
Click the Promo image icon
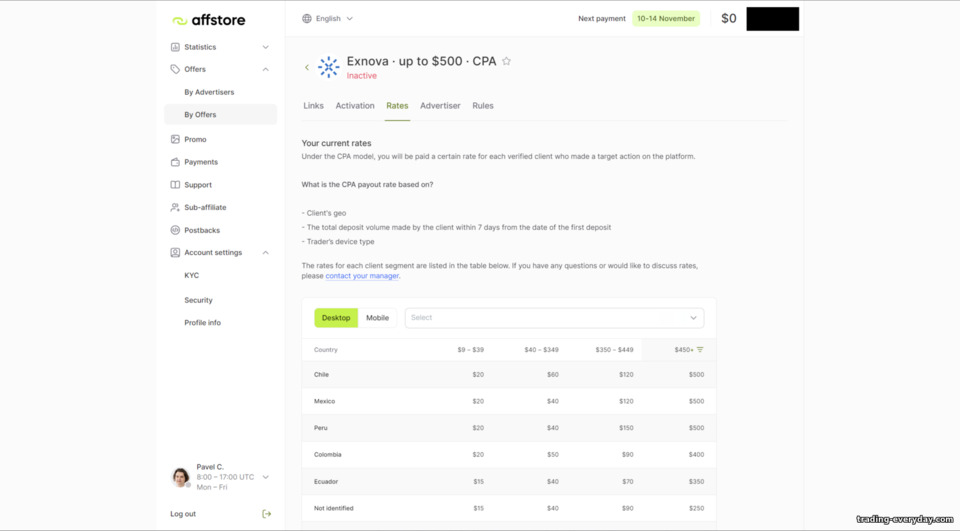[175, 140]
